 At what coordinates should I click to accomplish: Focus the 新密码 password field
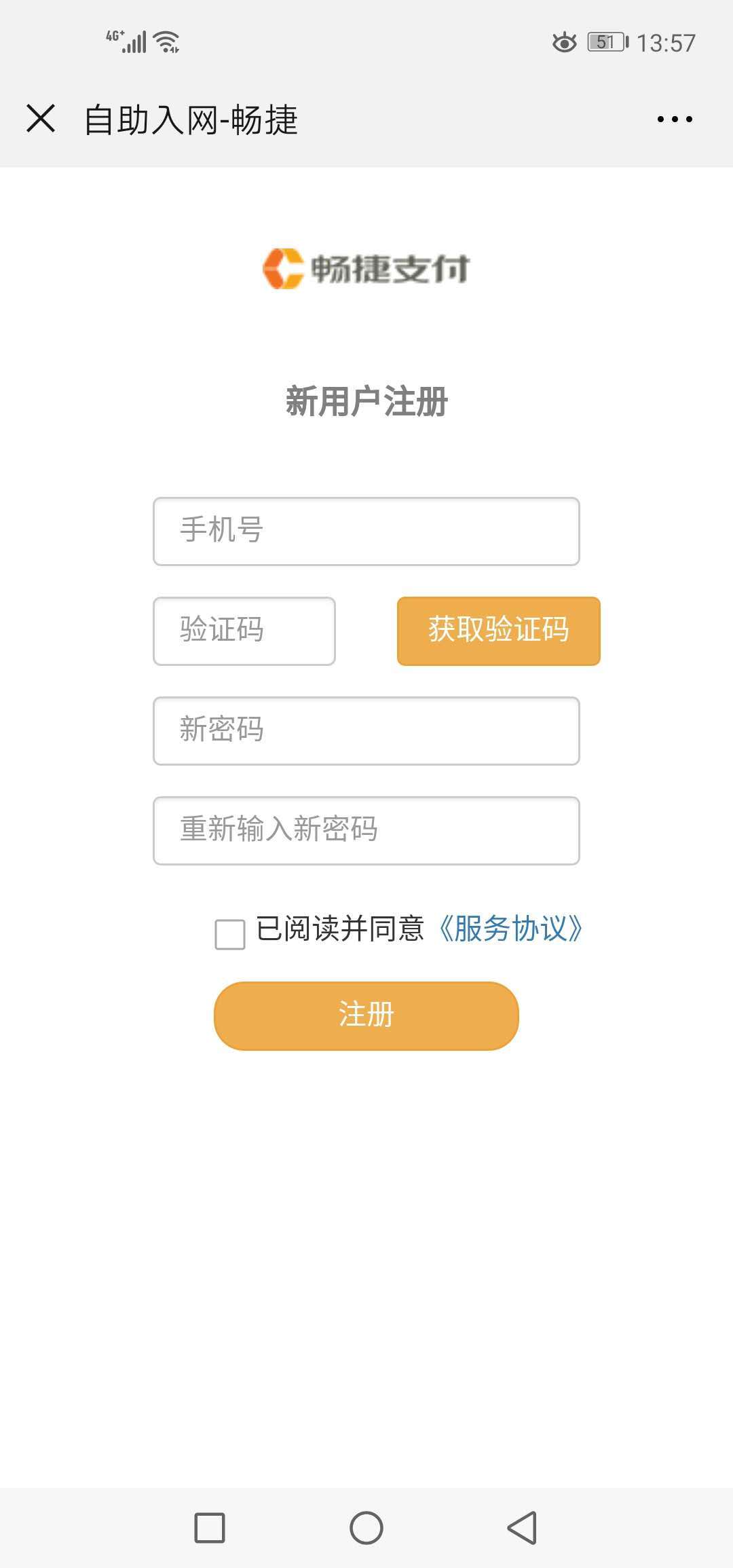pyautogui.click(x=366, y=731)
